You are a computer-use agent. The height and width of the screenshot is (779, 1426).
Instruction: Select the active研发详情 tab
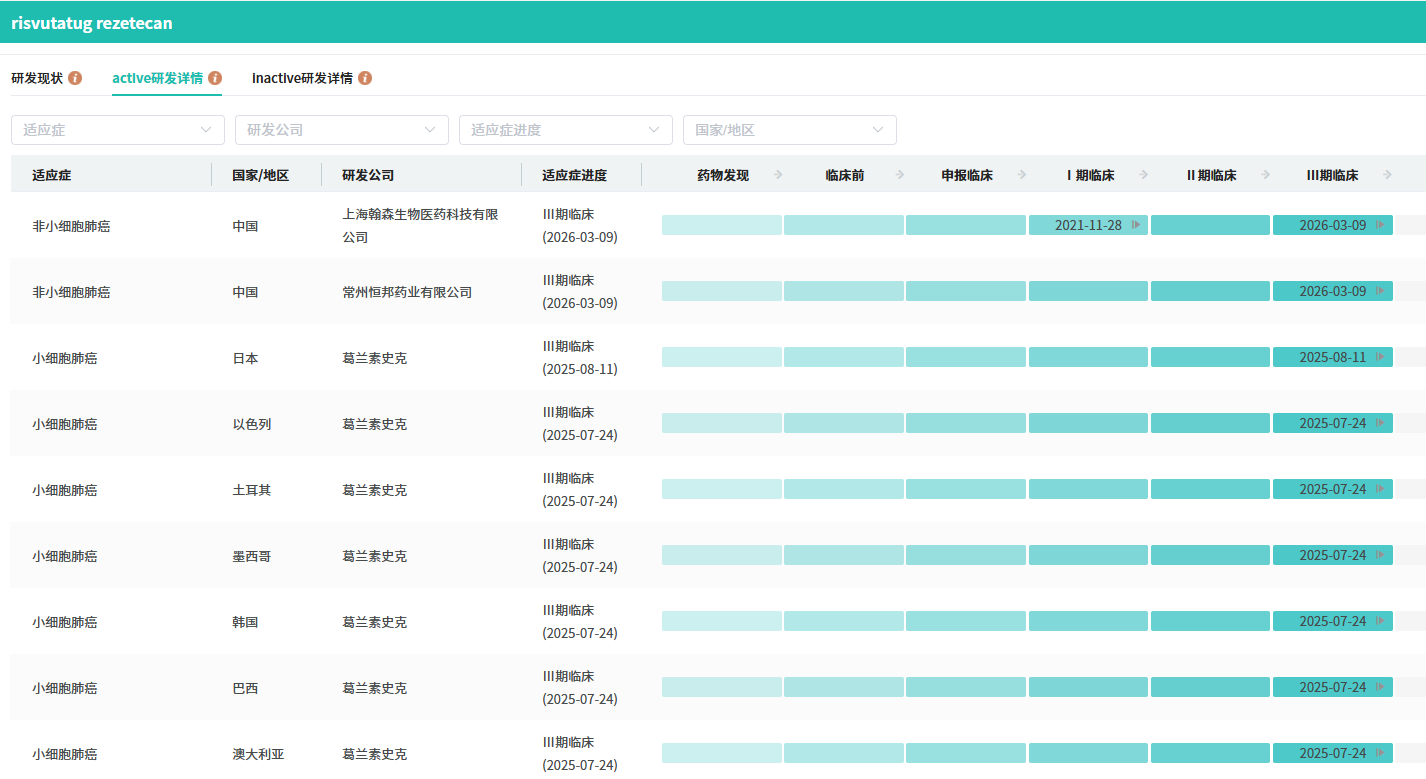click(157, 78)
